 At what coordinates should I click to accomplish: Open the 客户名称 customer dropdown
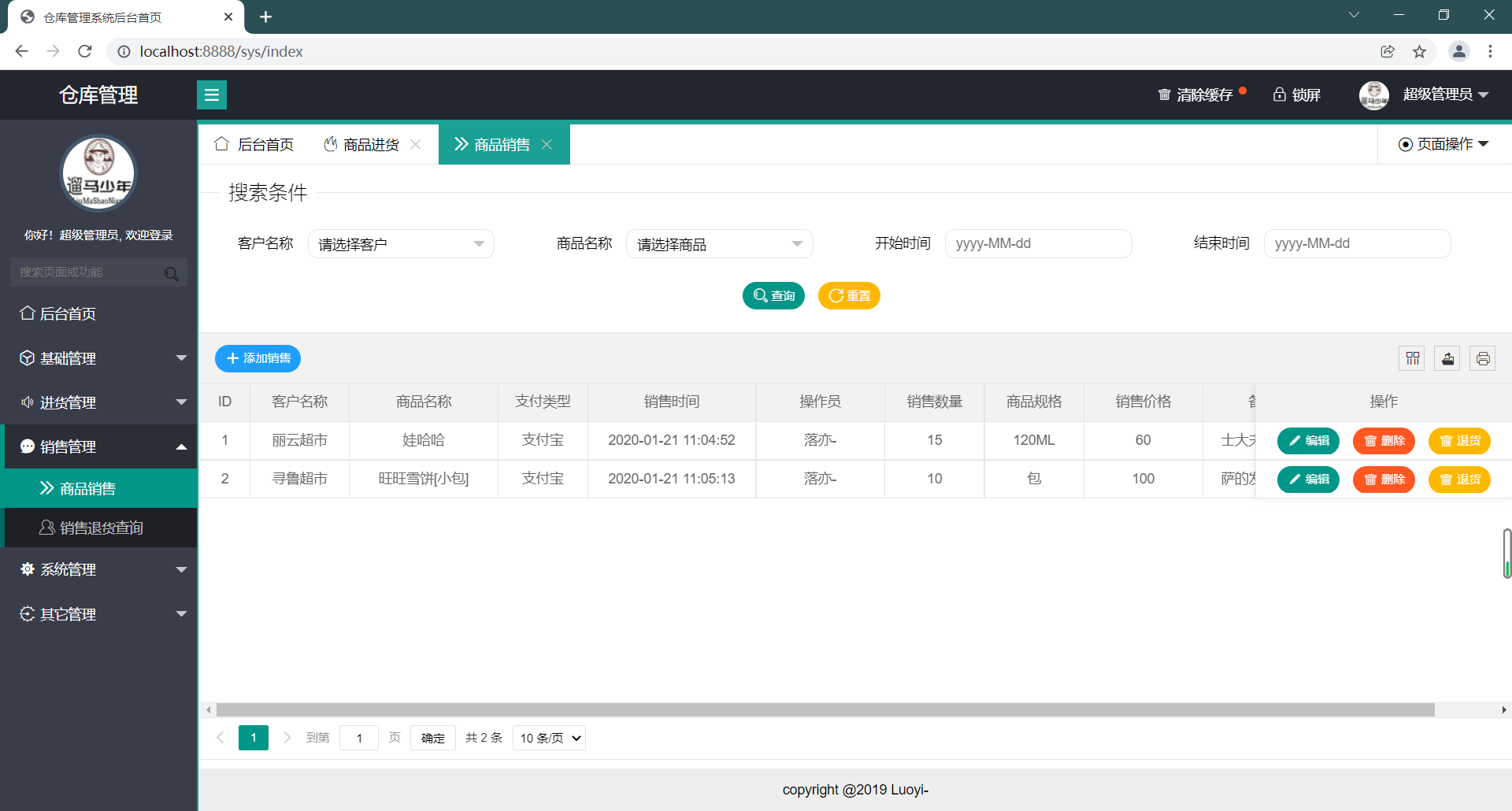pos(401,244)
